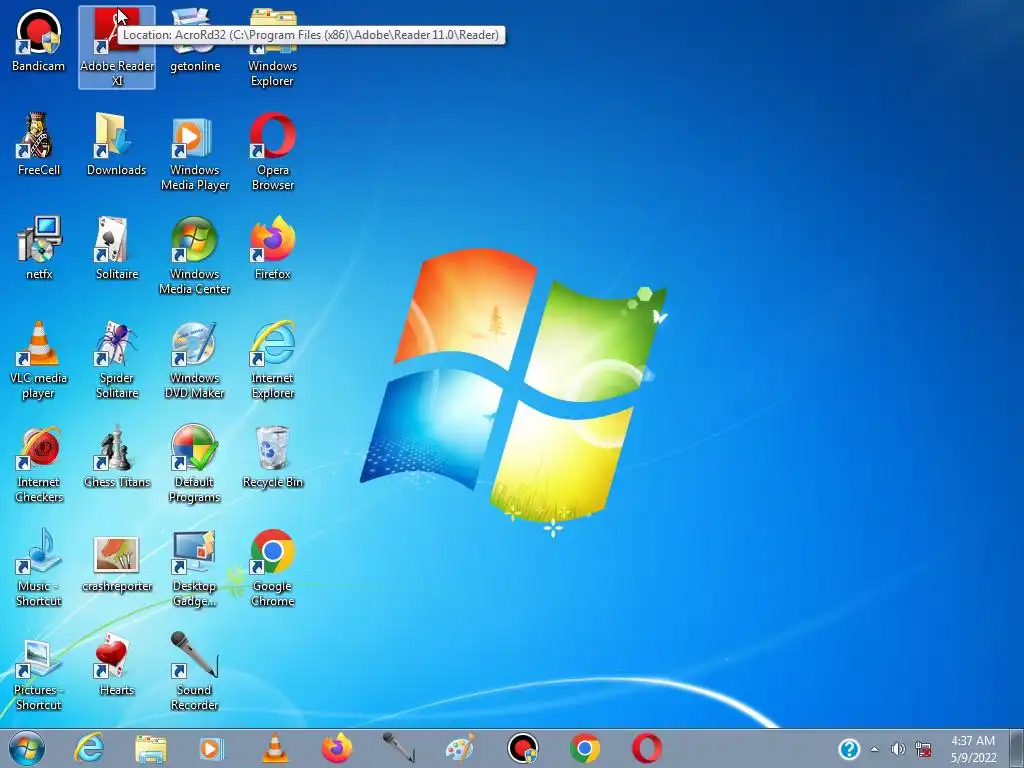This screenshot has height=768, width=1024.
Task: Select the Sound Recorder desktop shortcut
Action: (195, 671)
